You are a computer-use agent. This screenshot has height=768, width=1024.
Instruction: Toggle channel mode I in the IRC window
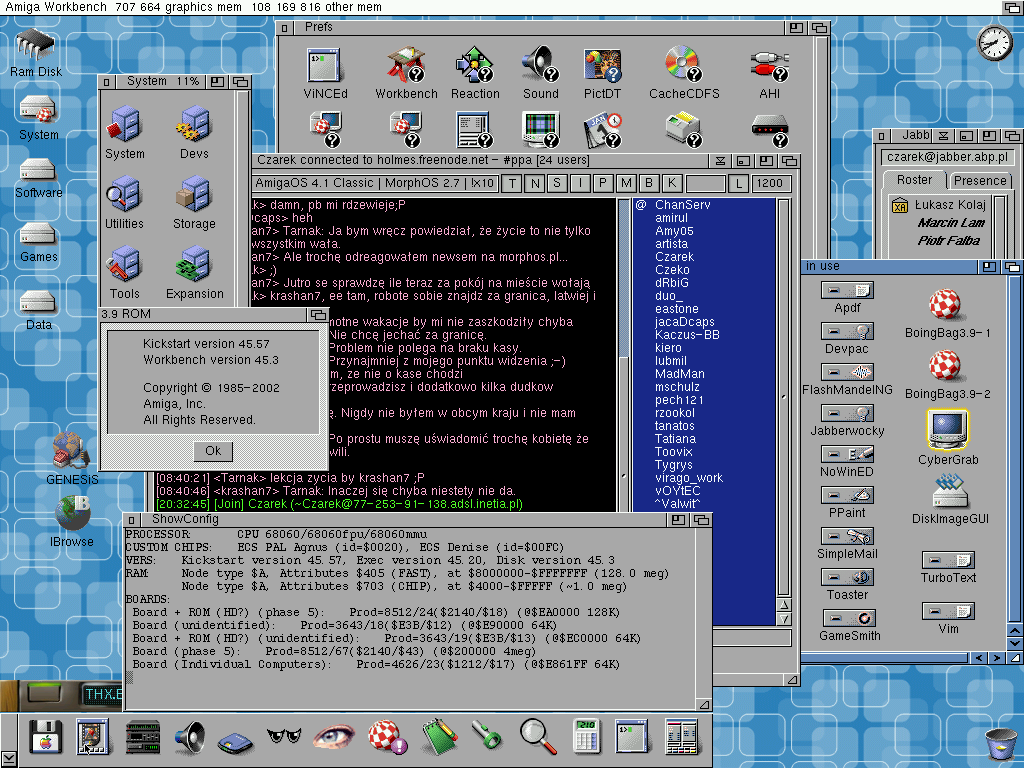click(580, 184)
